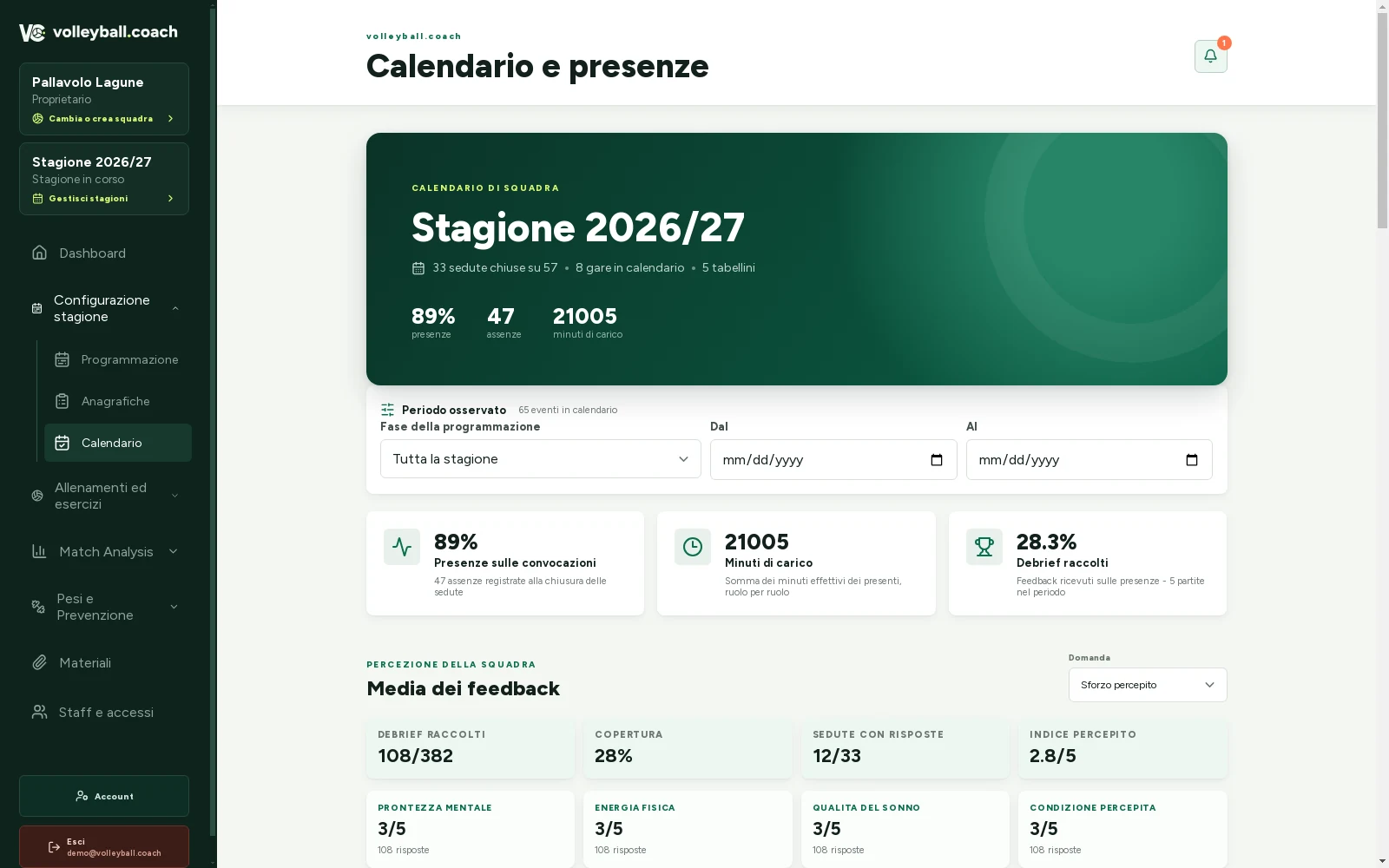Click the volleyball.coach logo icon
This screenshot has width=1389, height=868.
coord(32,32)
